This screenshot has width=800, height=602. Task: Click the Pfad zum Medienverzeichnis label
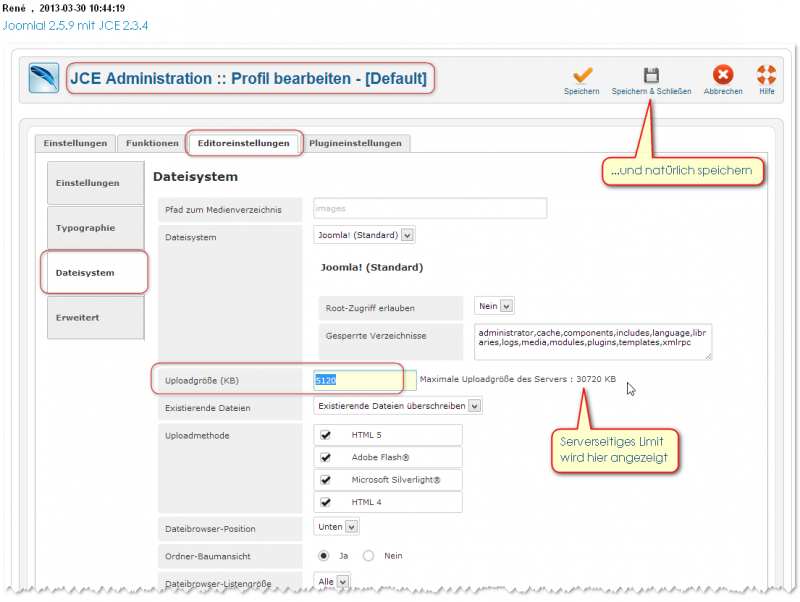[223, 210]
